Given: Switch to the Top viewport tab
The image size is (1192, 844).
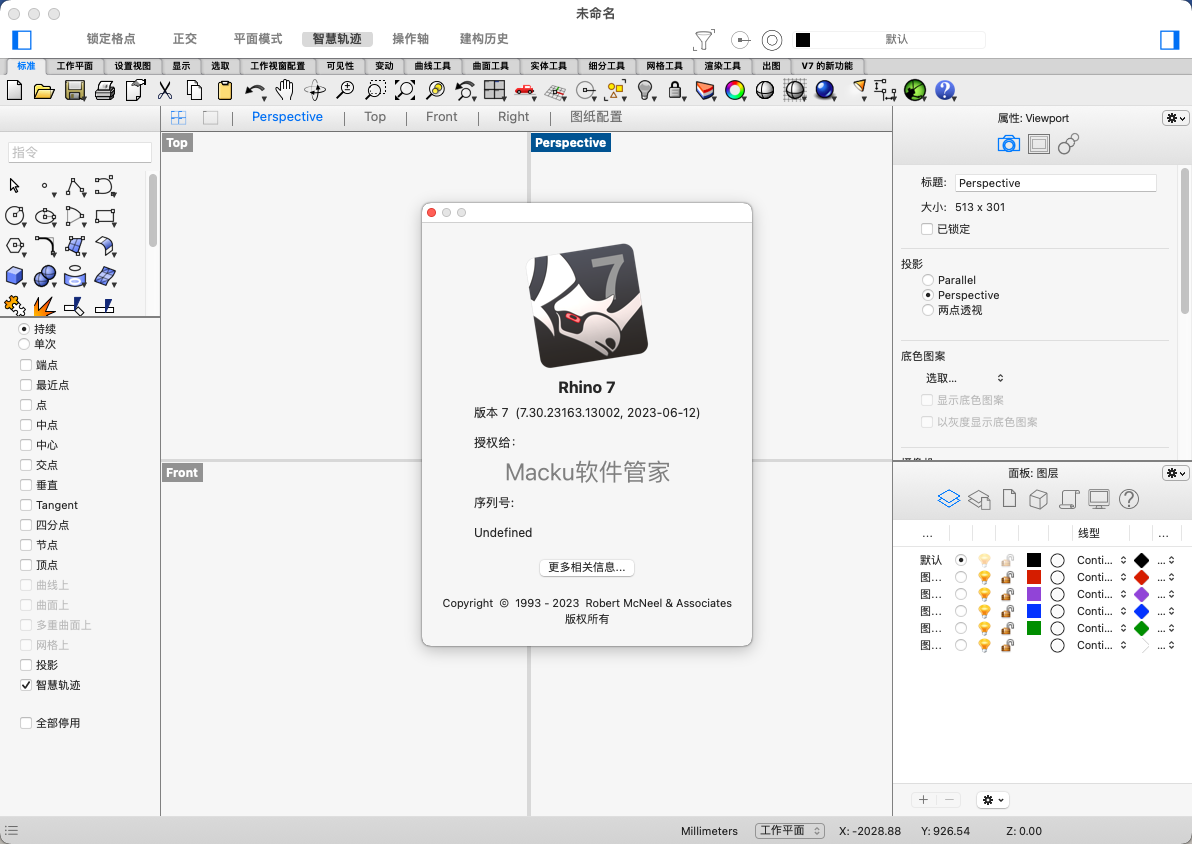Looking at the screenshot, I should pyautogui.click(x=375, y=117).
